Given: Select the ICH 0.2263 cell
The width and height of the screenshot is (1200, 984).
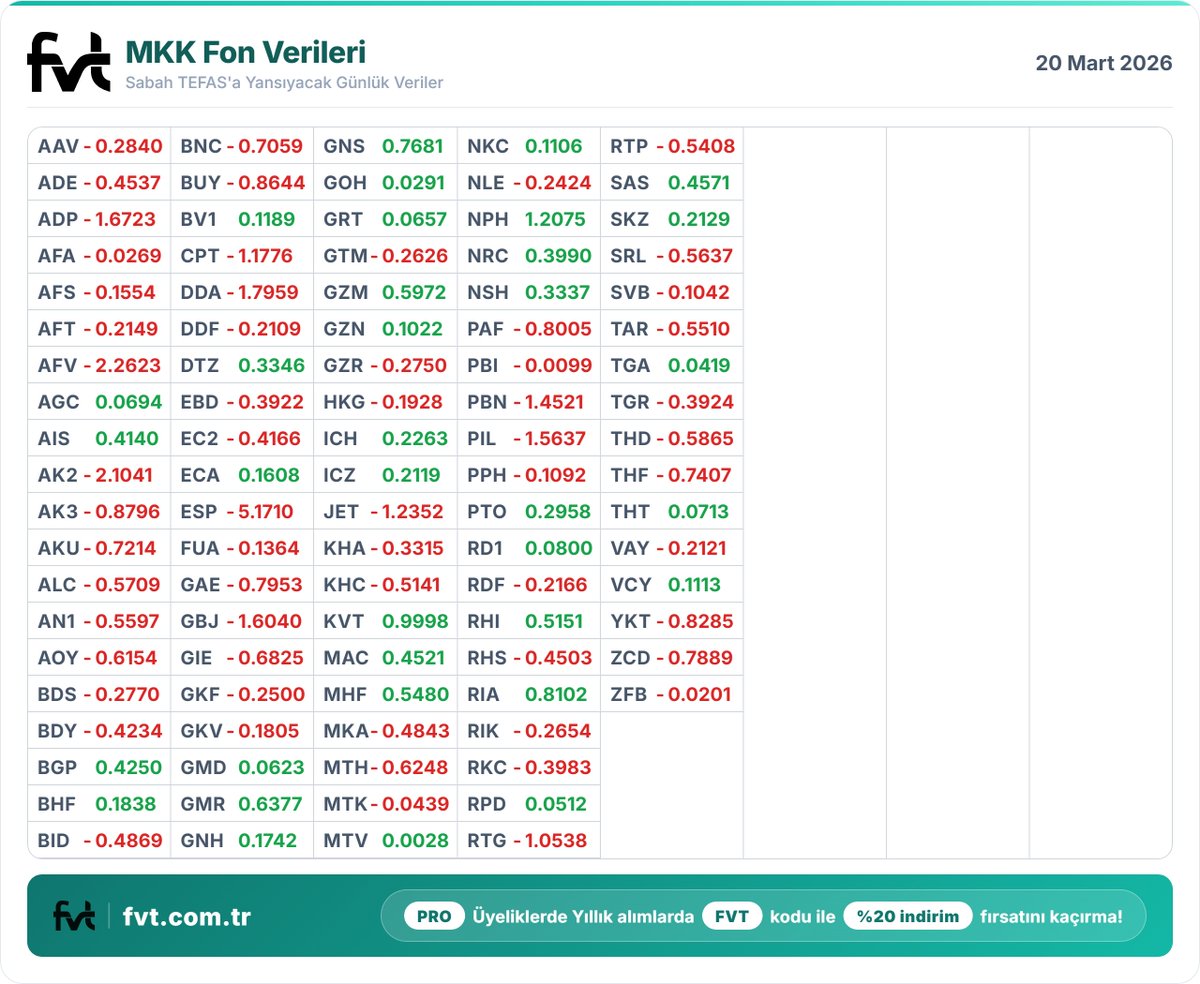Looking at the screenshot, I should [x=386, y=438].
